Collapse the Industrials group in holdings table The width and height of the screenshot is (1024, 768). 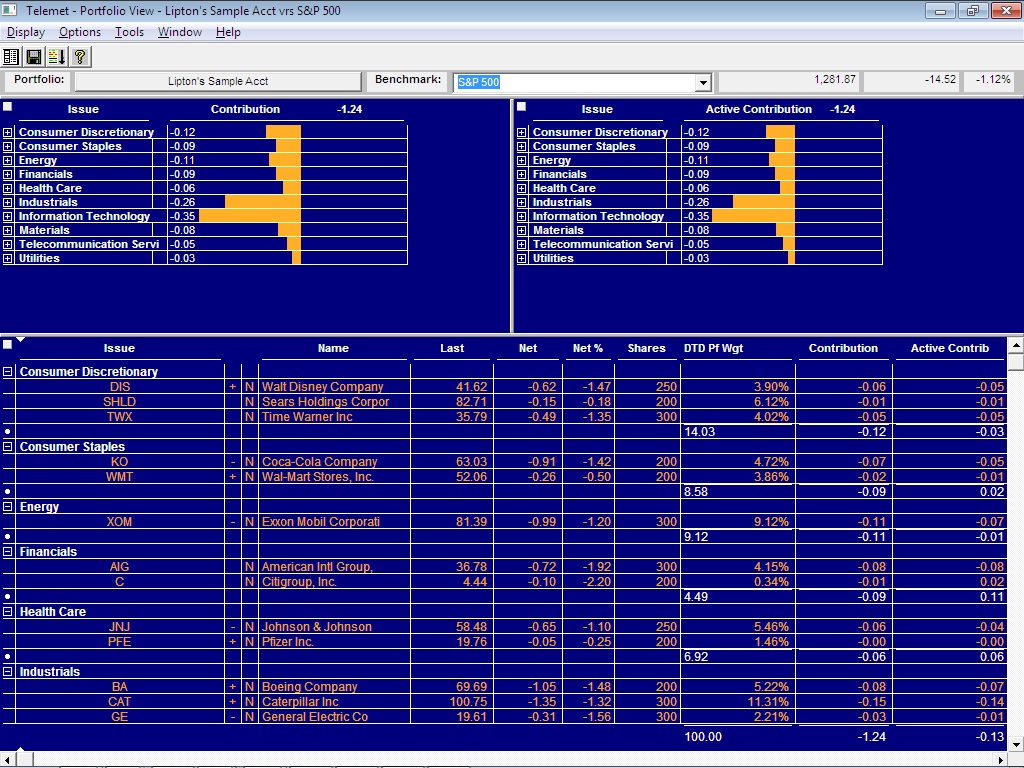7,672
